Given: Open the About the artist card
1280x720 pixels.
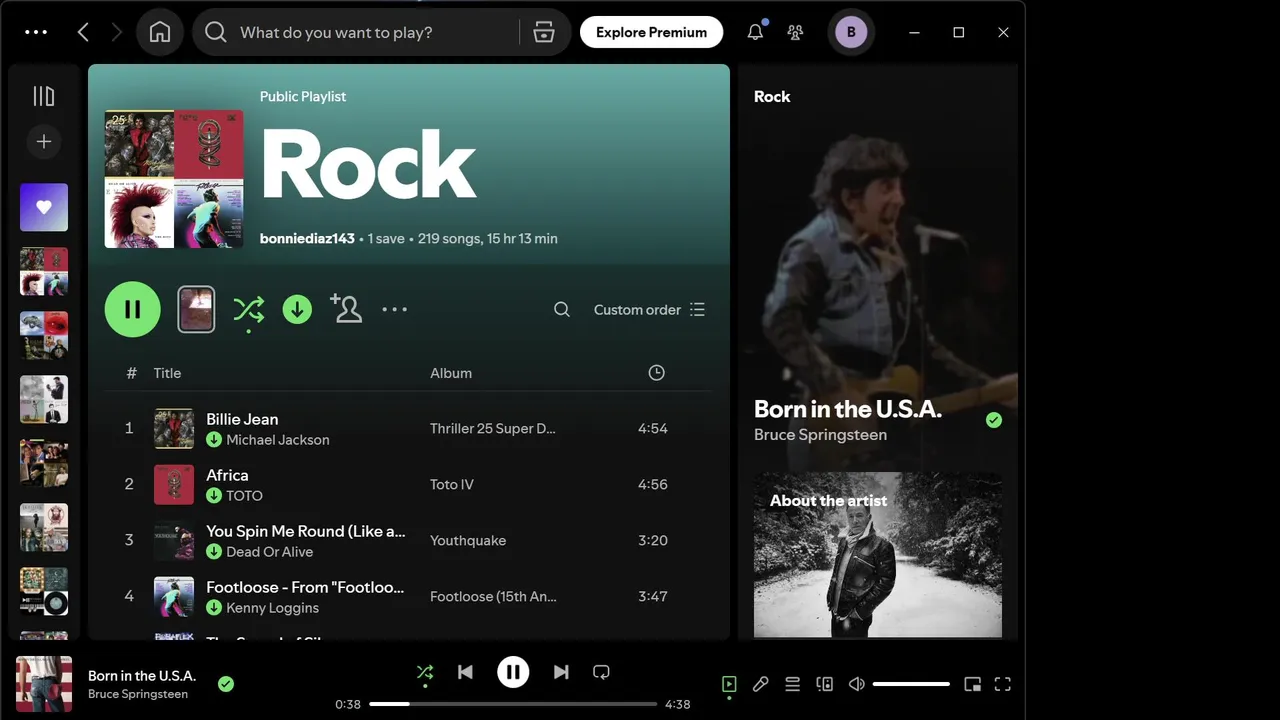Looking at the screenshot, I should coord(878,555).
